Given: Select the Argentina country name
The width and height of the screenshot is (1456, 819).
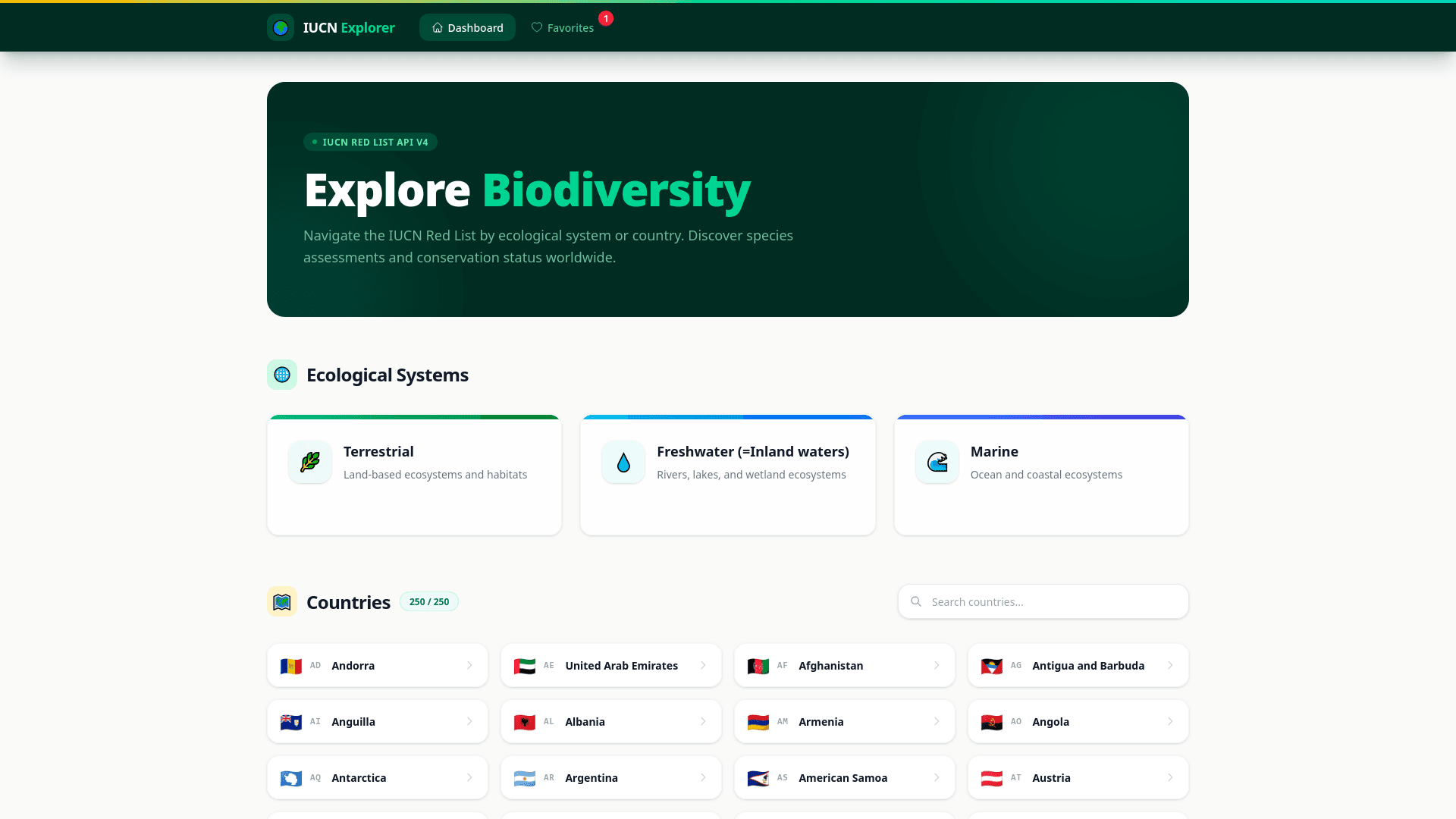Looking at the screenshot, I should pyautogui.click(x=591, y=778).
